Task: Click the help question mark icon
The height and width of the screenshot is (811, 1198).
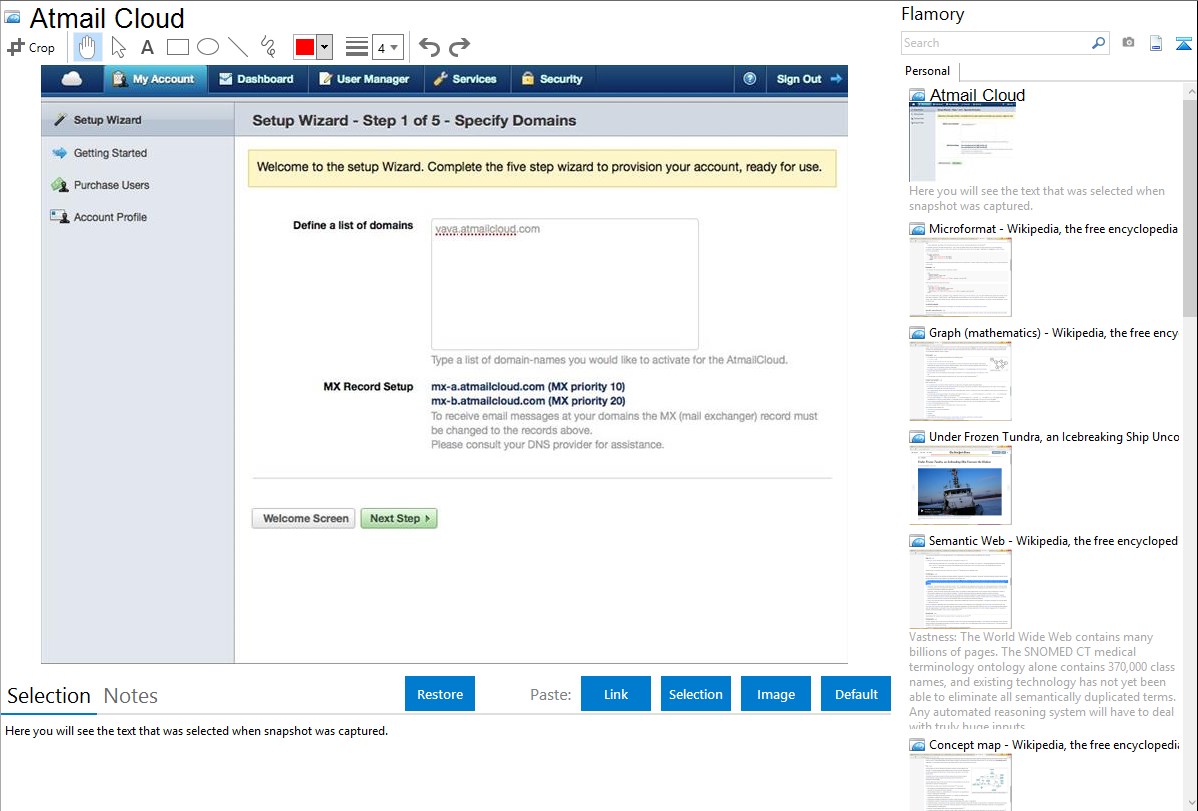Action: click(750, 79)
